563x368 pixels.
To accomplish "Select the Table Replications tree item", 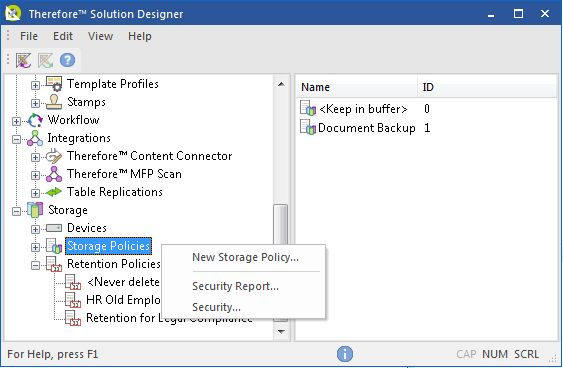I will pos(115,192).
